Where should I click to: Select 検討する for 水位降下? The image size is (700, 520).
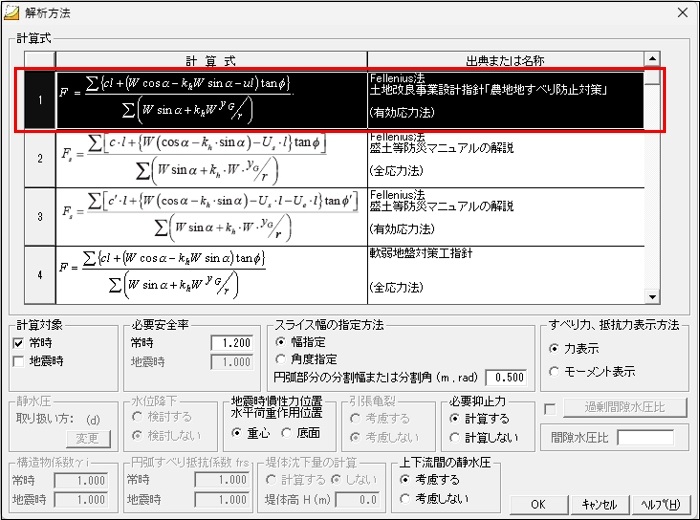click(x=137, y=417)
